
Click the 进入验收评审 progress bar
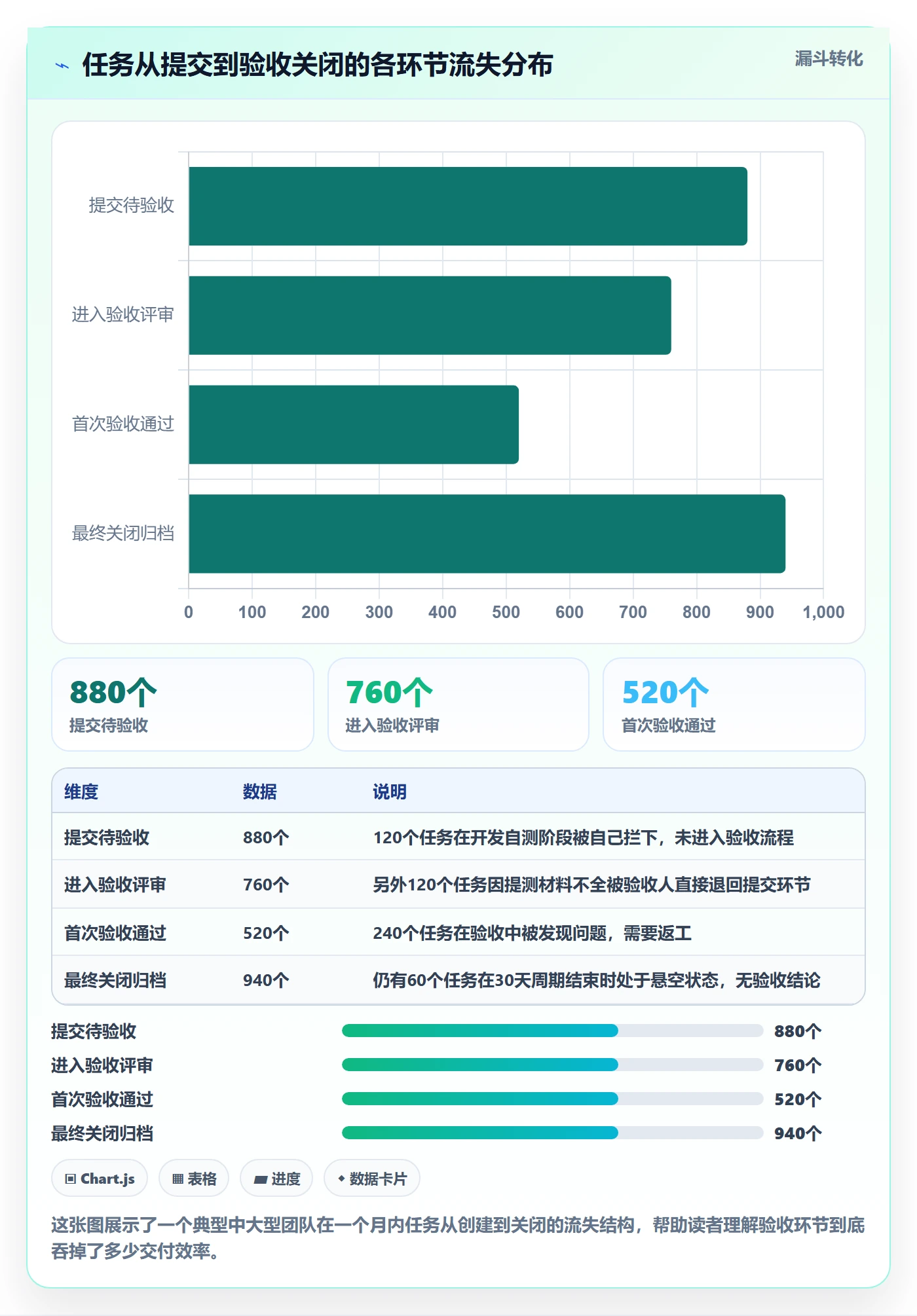tap(552, 1065)
